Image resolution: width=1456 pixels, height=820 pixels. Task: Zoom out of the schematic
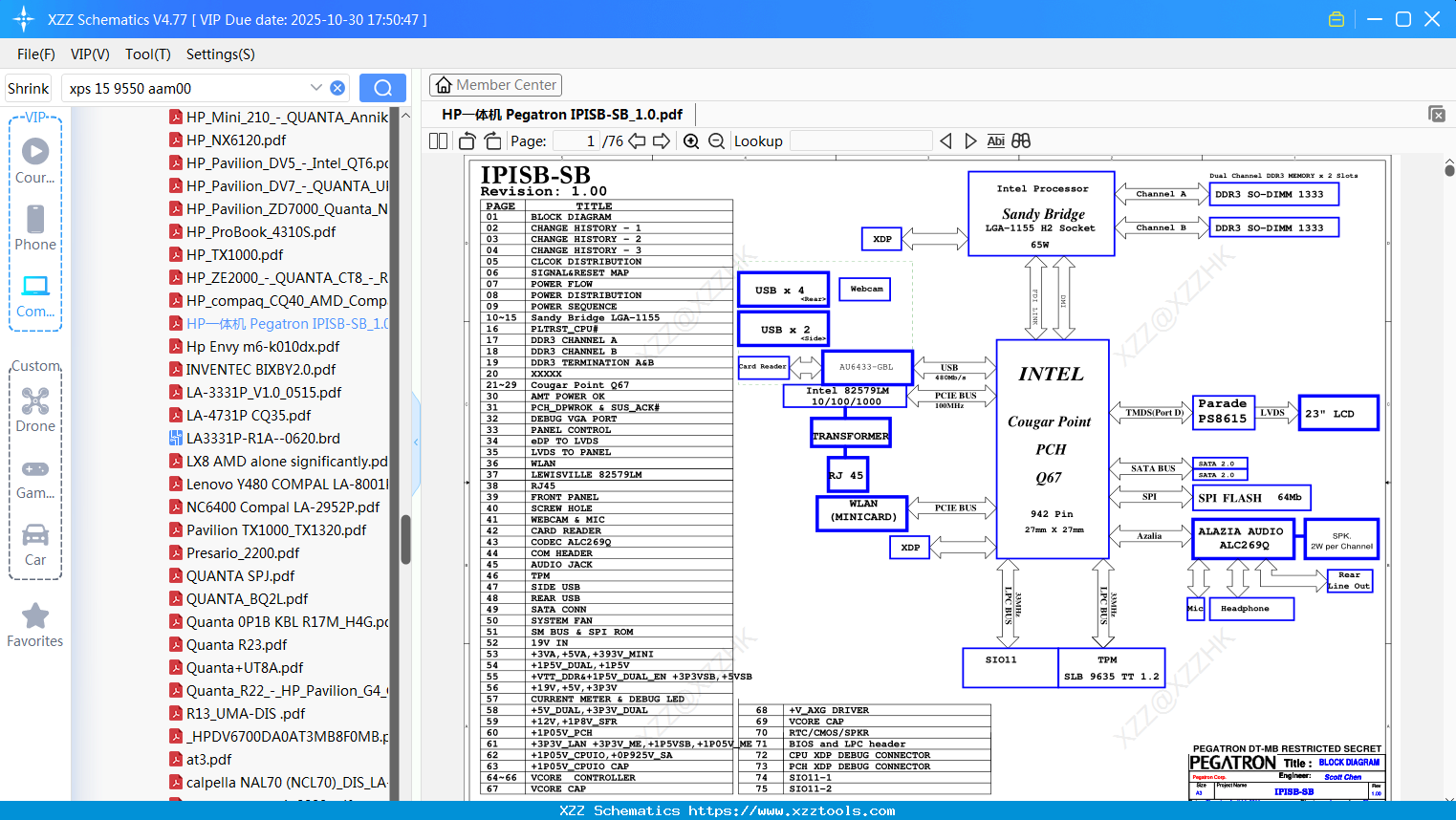pos(716,140)
